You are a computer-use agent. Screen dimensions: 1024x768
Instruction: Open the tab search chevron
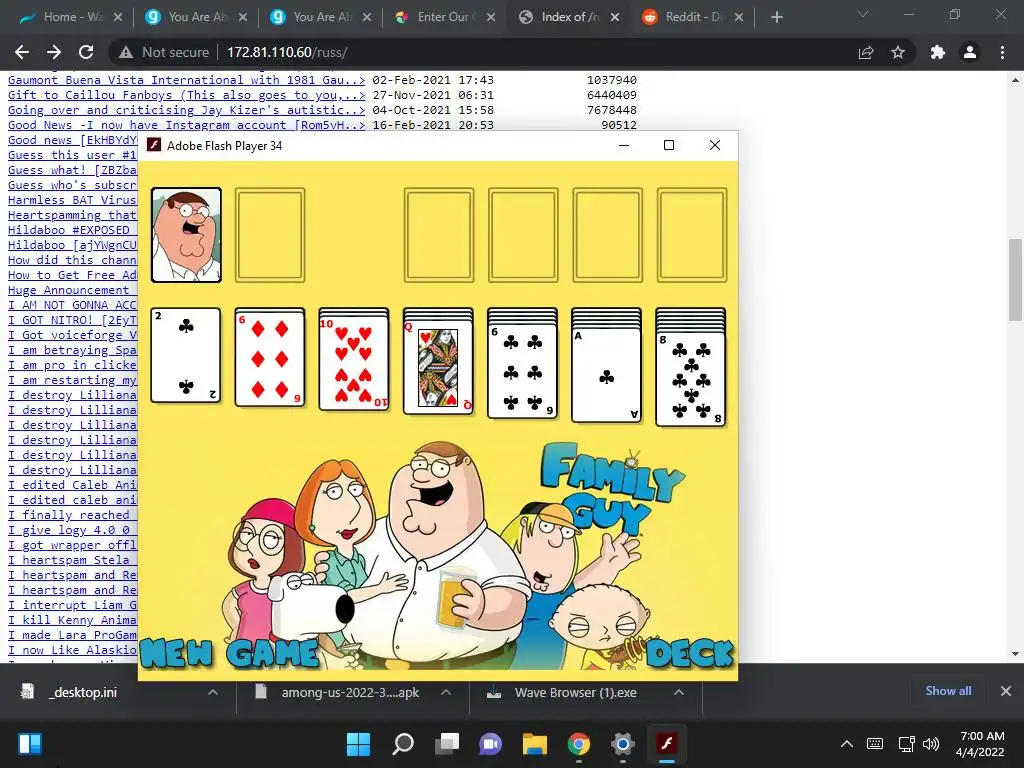(x=863, y=14)
